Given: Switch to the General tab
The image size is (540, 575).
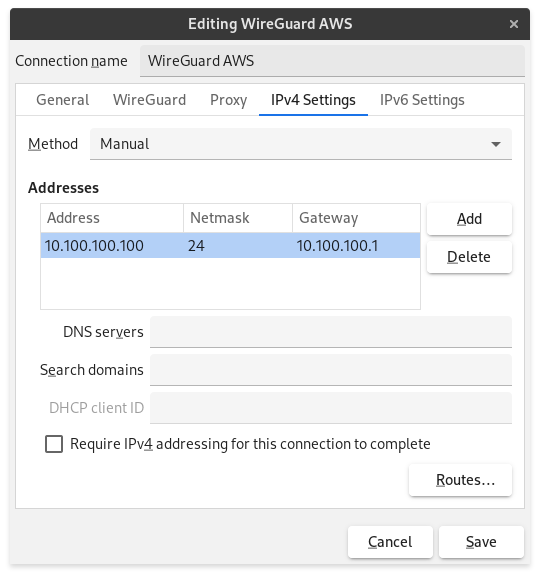Looking at the screenshot, I should tap(63, 100).
